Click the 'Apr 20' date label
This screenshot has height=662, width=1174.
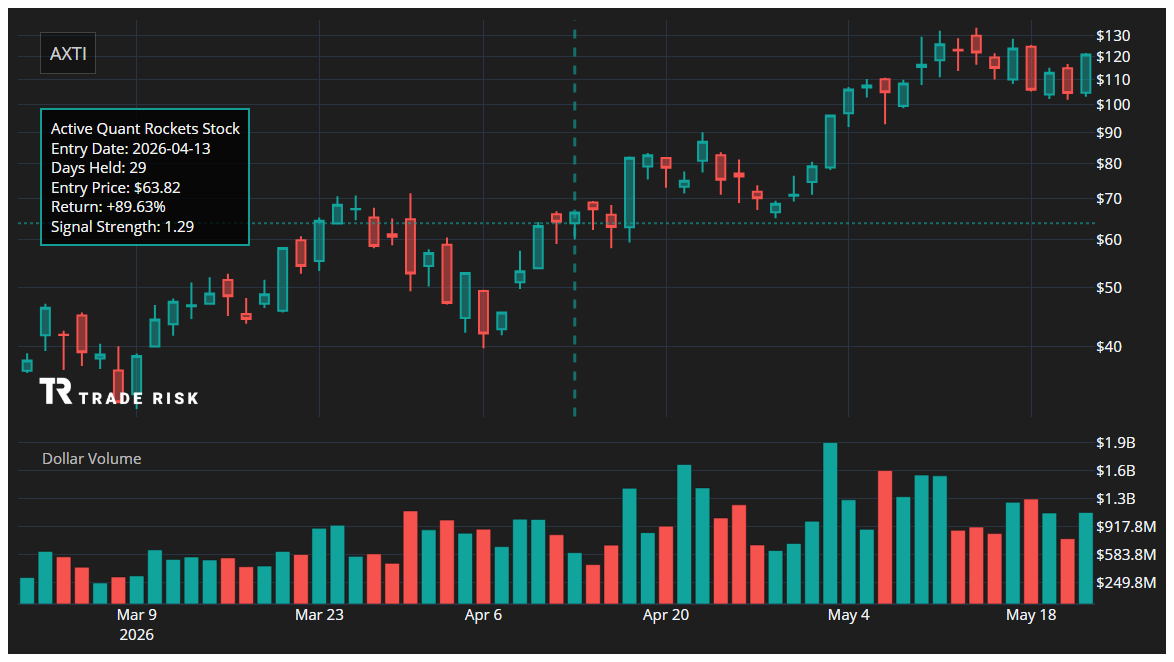(666, 615)
